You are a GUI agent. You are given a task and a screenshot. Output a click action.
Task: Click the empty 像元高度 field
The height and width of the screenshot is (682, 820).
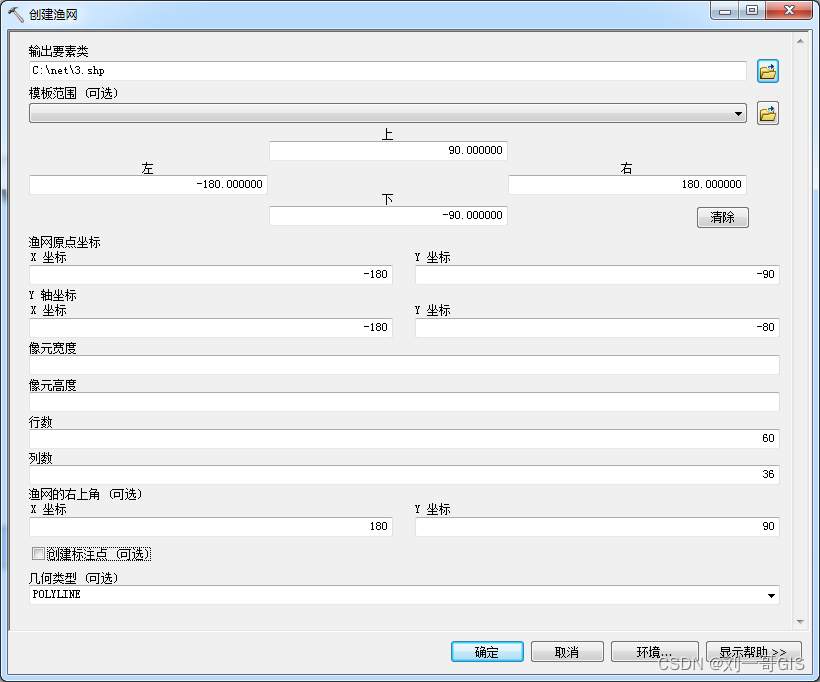tap(404, 402)
